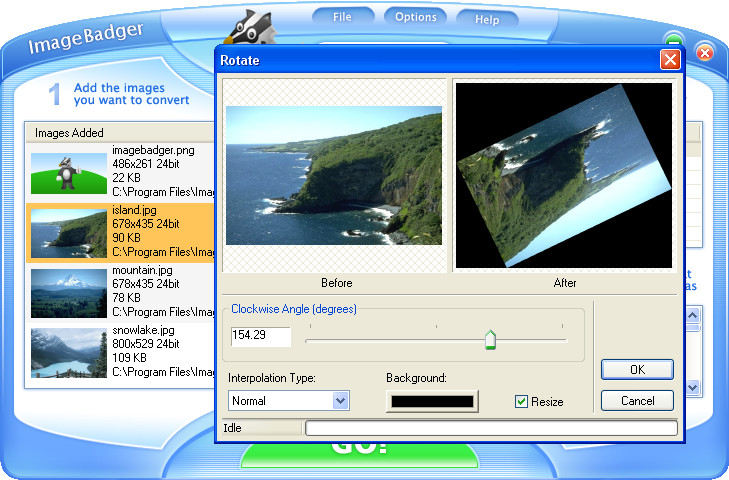Click the scroll down arrow behind dialog
The image size is (729, 480).
[x=693, y=387]
